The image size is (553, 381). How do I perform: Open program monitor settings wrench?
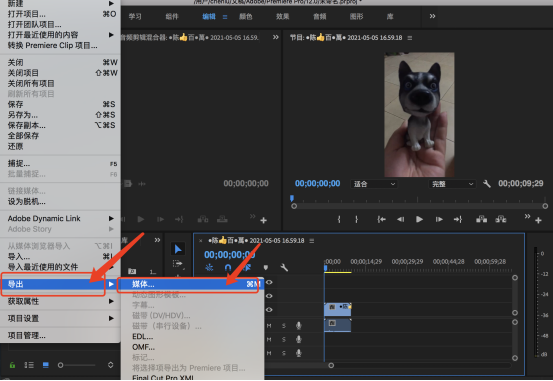[487, 184]
